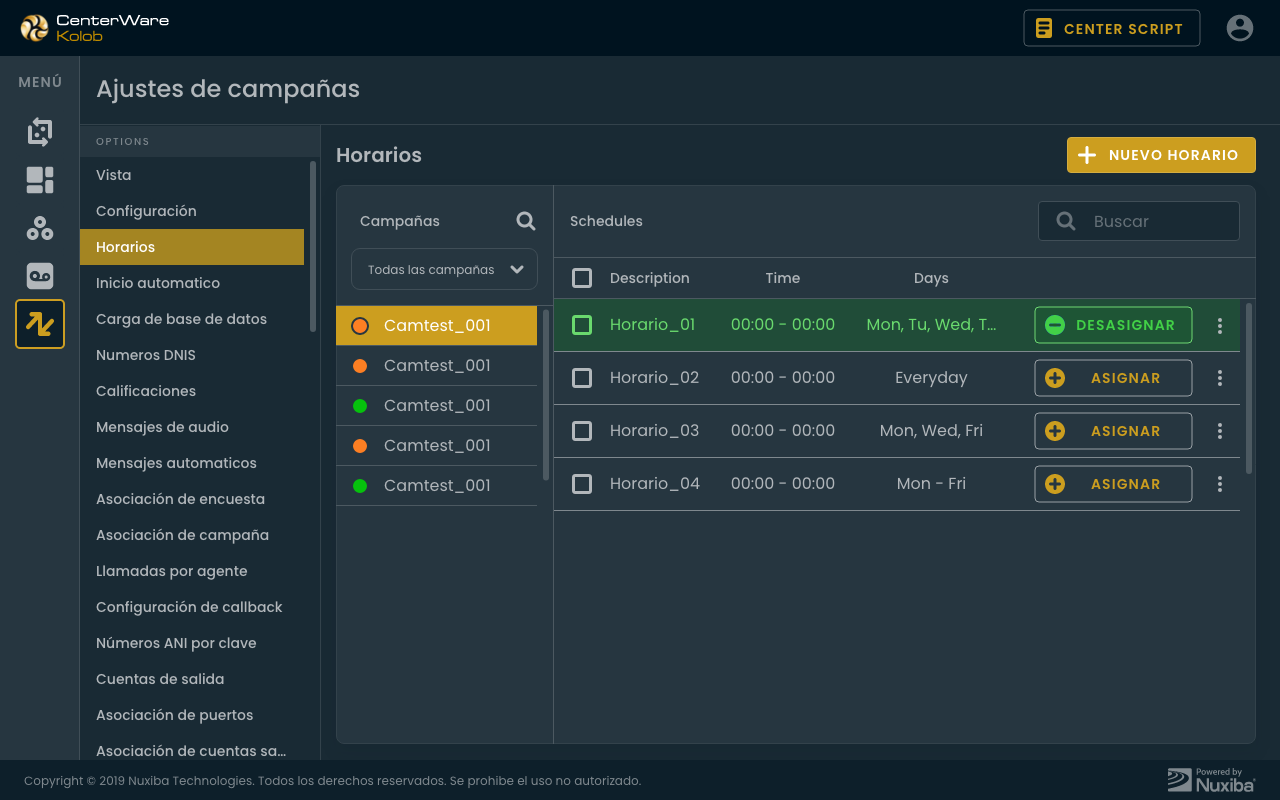The width and height of the screenshot is (1280, 800).
Task: Open Llamadas por agente option
Action: click(x=192, y=571)
